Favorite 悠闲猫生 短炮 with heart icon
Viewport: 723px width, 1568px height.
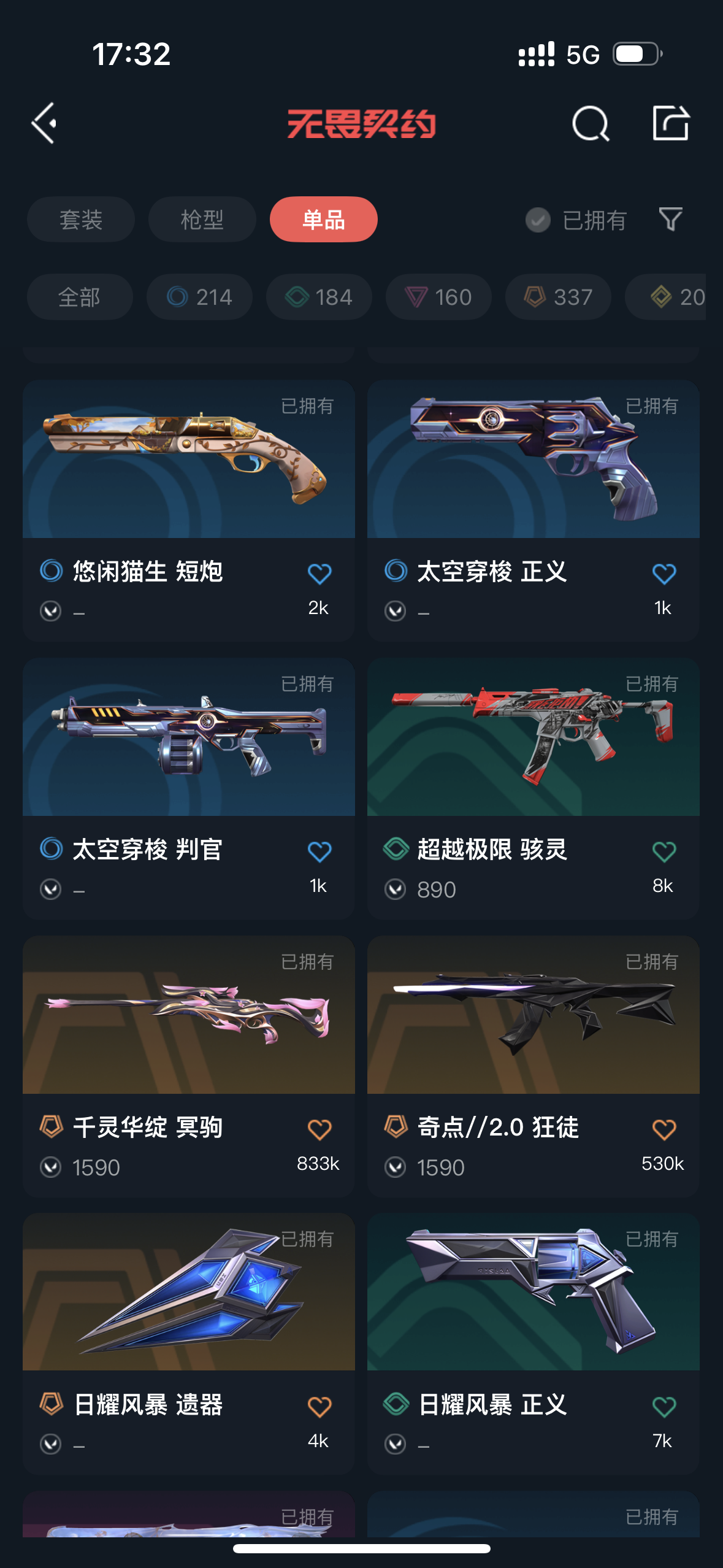coord(319,574)
